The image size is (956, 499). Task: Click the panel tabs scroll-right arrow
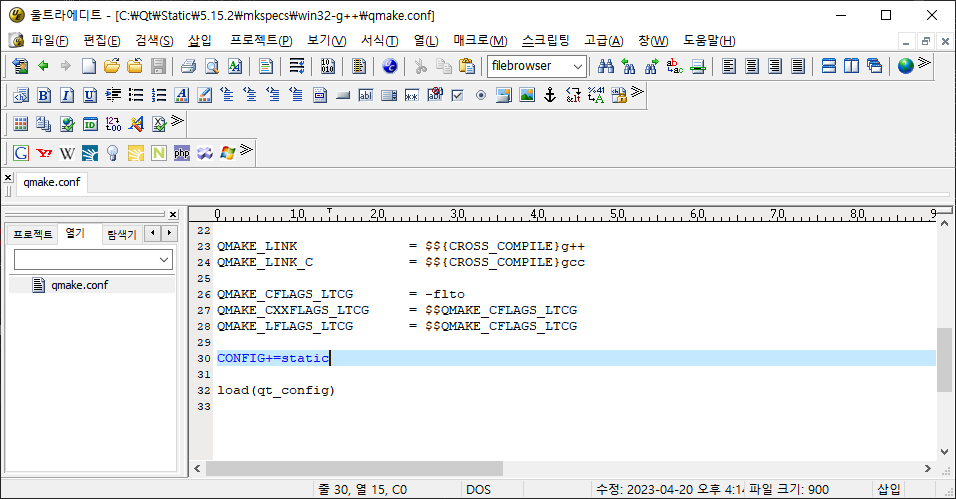169,233
